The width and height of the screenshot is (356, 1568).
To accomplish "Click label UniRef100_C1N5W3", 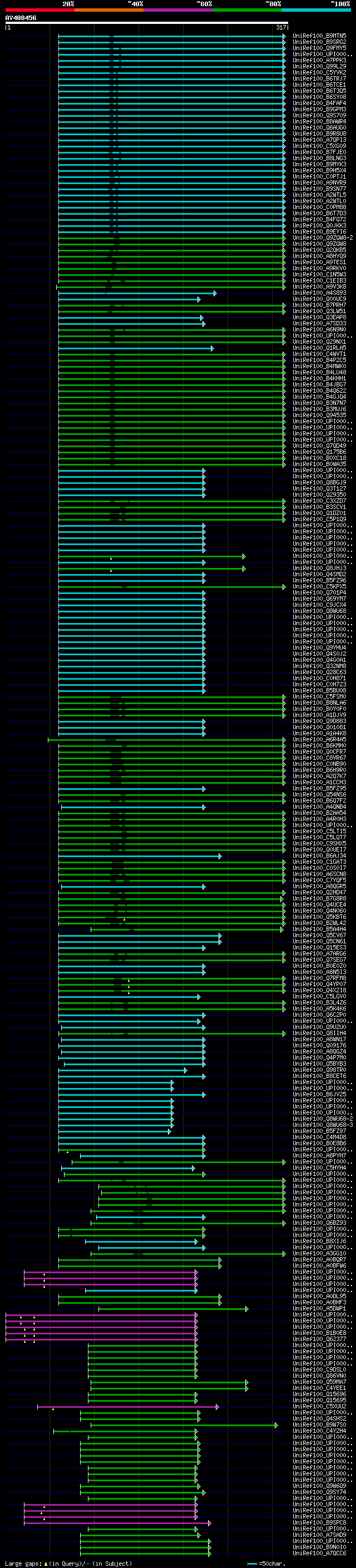I will pyautogui.click(x=319, y=275).
